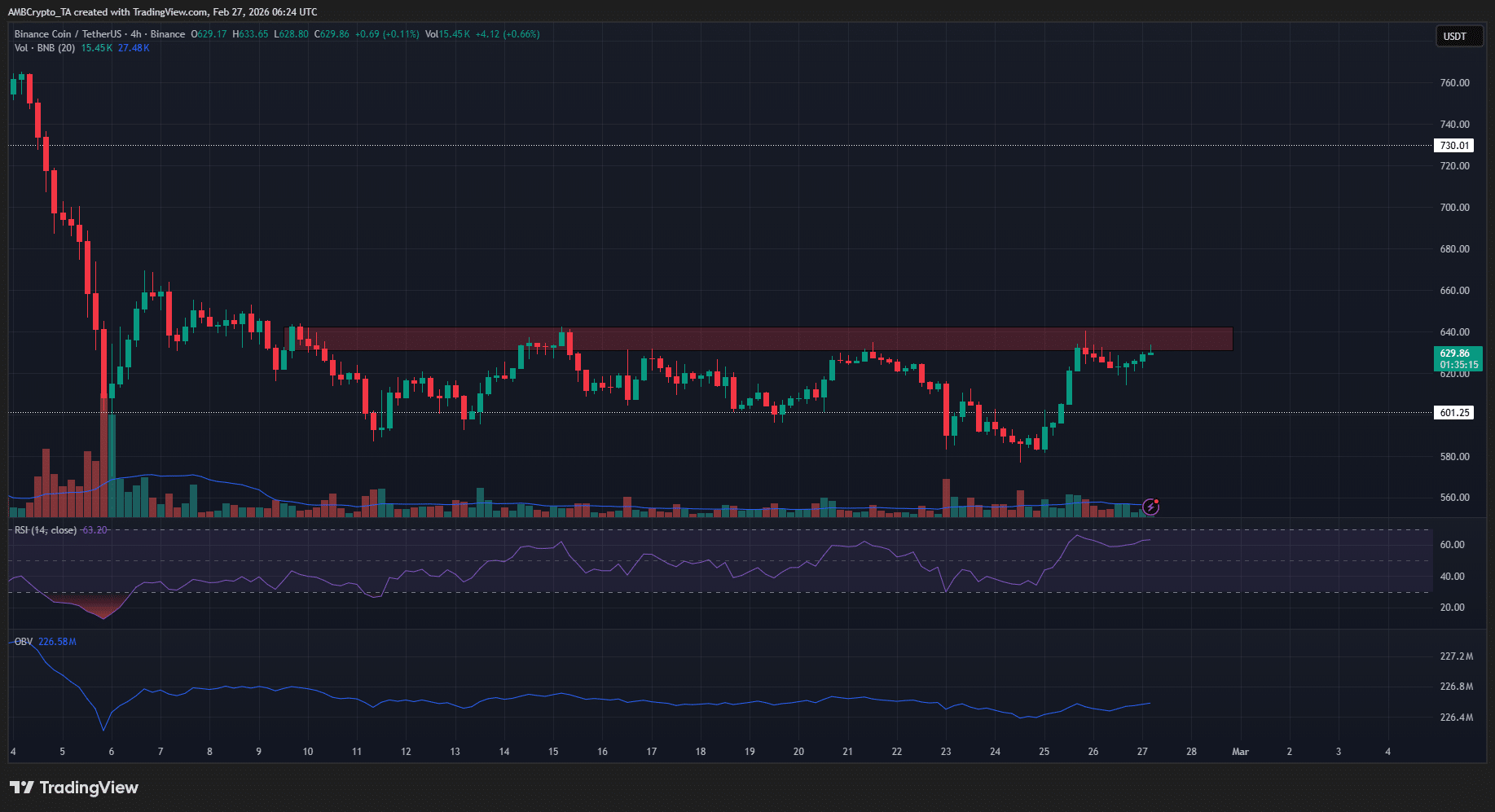Click the red notification dot on the lightning icon
This screenshot has height=812, width=1495.
tap(1157, 501)
